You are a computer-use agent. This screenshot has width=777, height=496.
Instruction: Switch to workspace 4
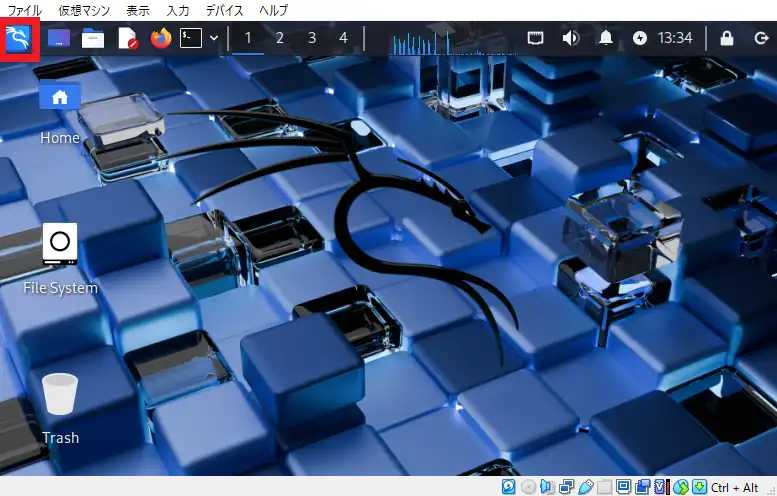tap(343, 38)
